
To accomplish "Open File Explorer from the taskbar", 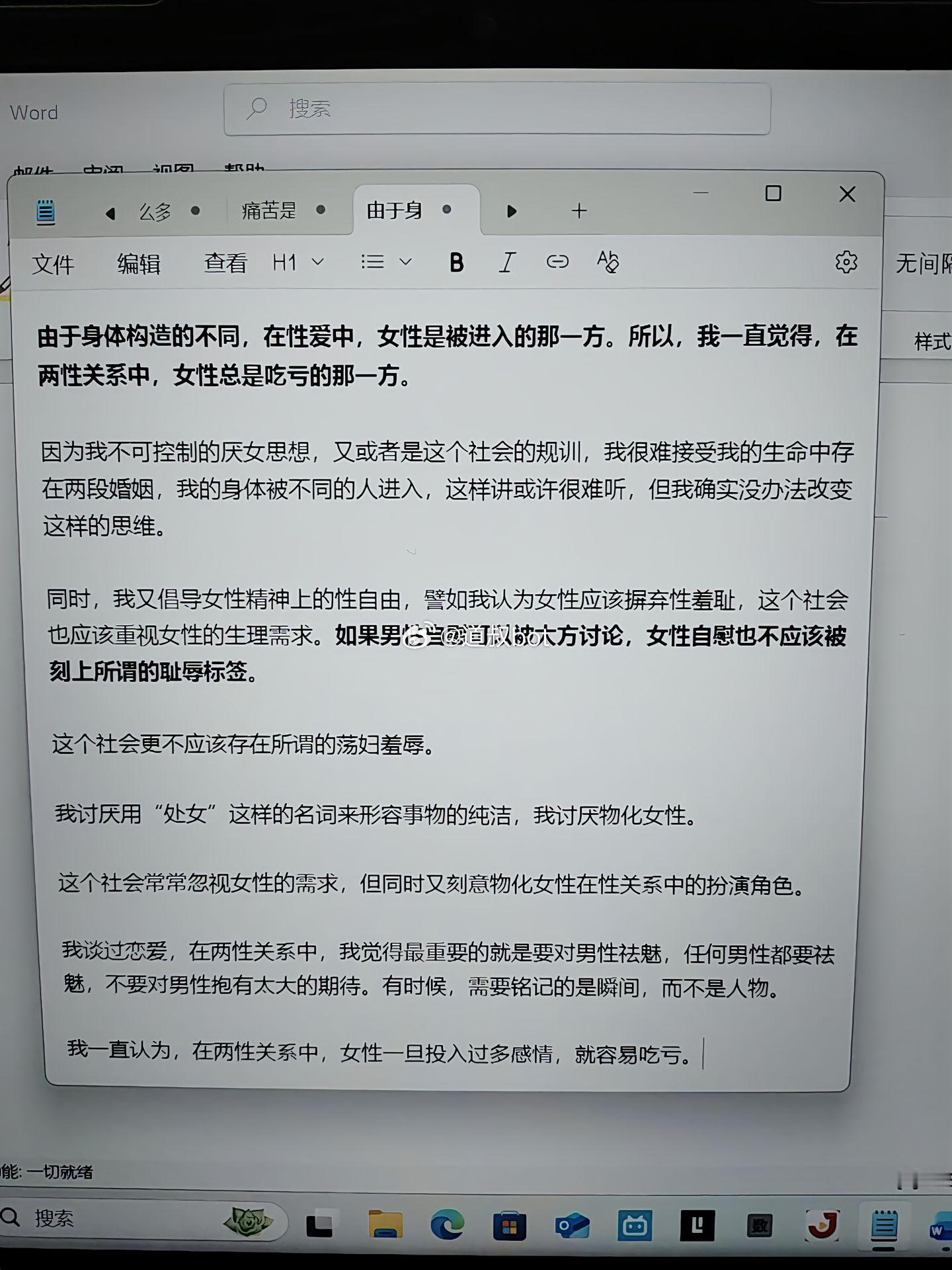I will 385,1226.
